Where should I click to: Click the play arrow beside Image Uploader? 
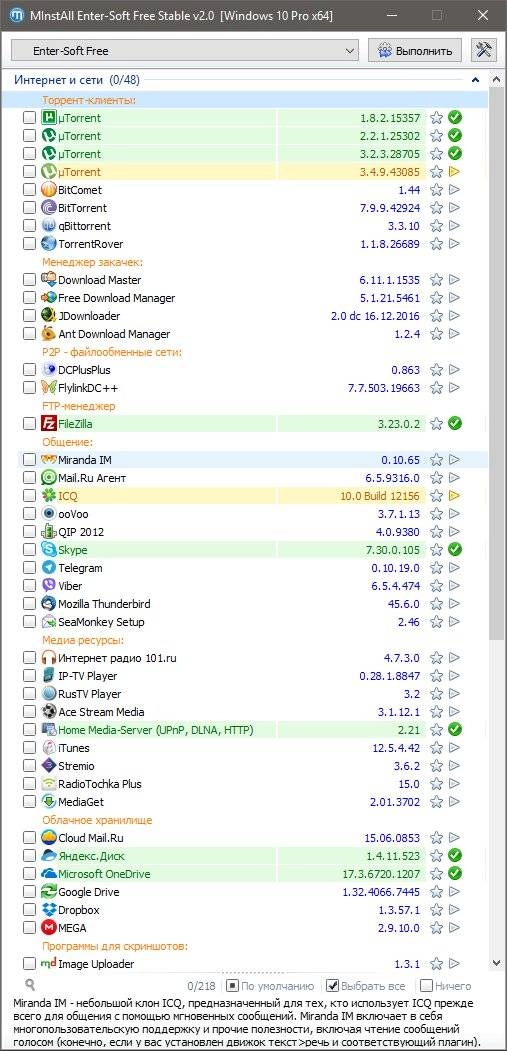tap(455, 964)
